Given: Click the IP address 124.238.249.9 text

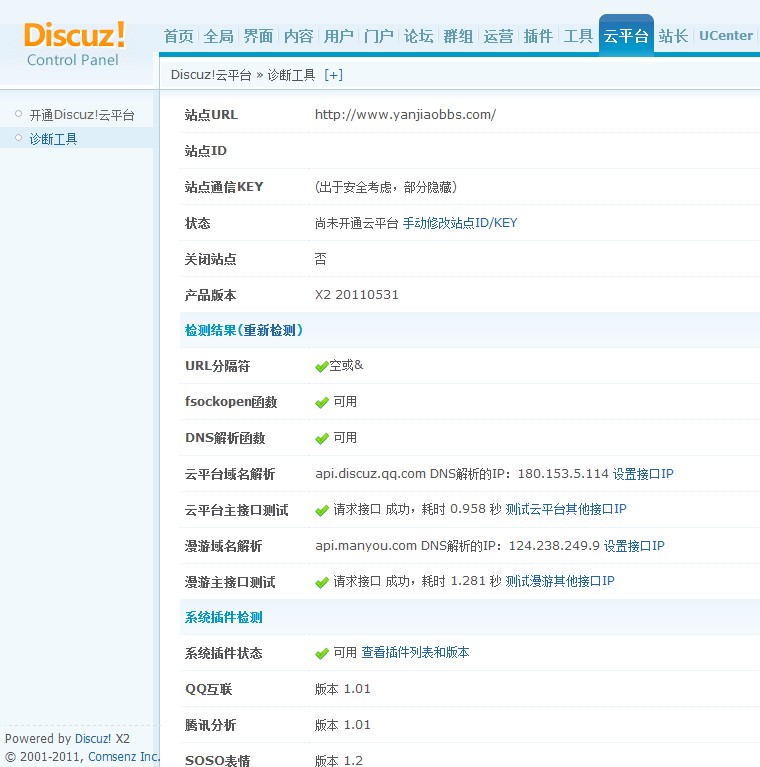Looking at the screenshot, I should (554, 545).
